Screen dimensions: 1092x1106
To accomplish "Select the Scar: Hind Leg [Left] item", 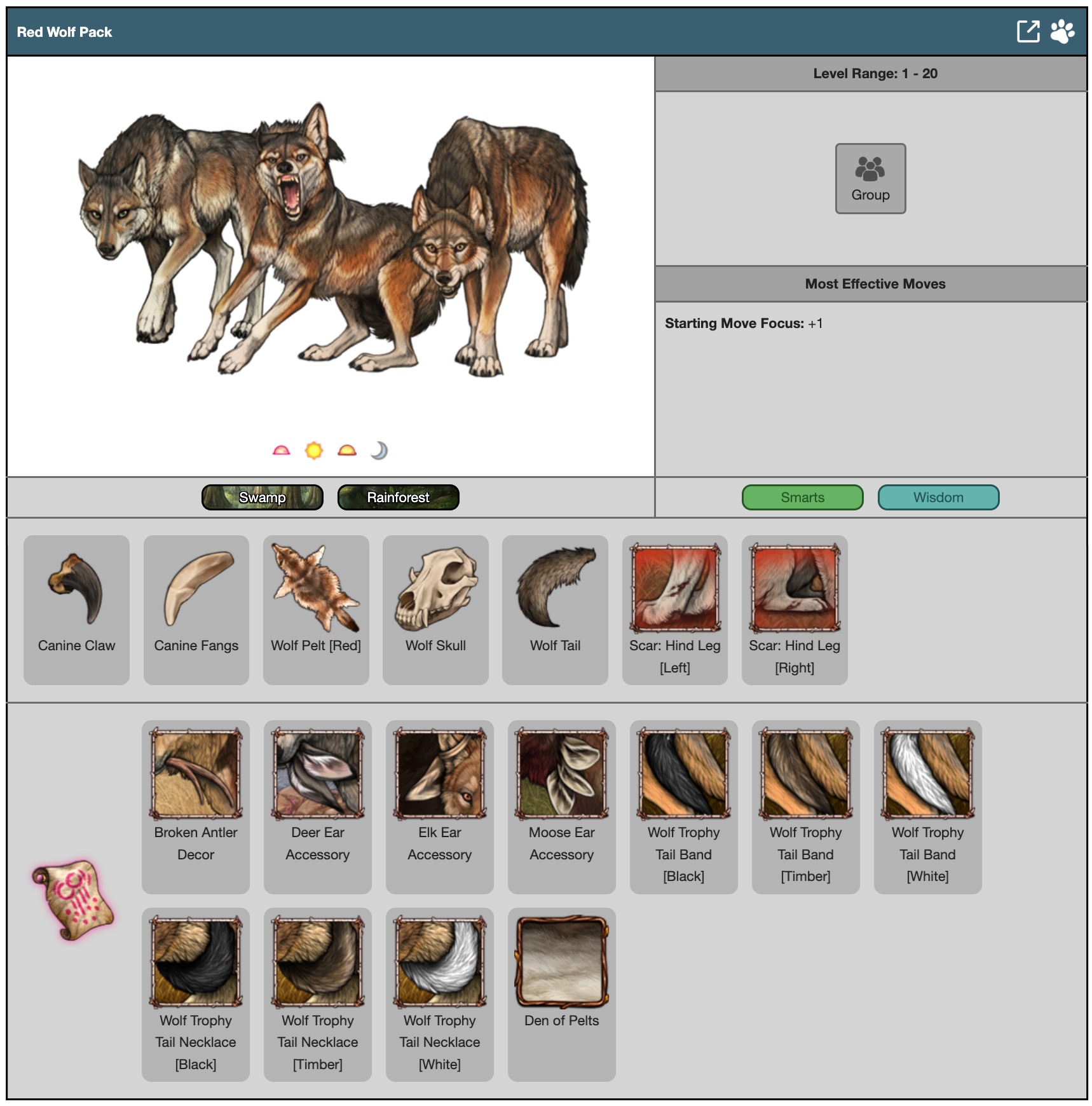I will (674, 609).
